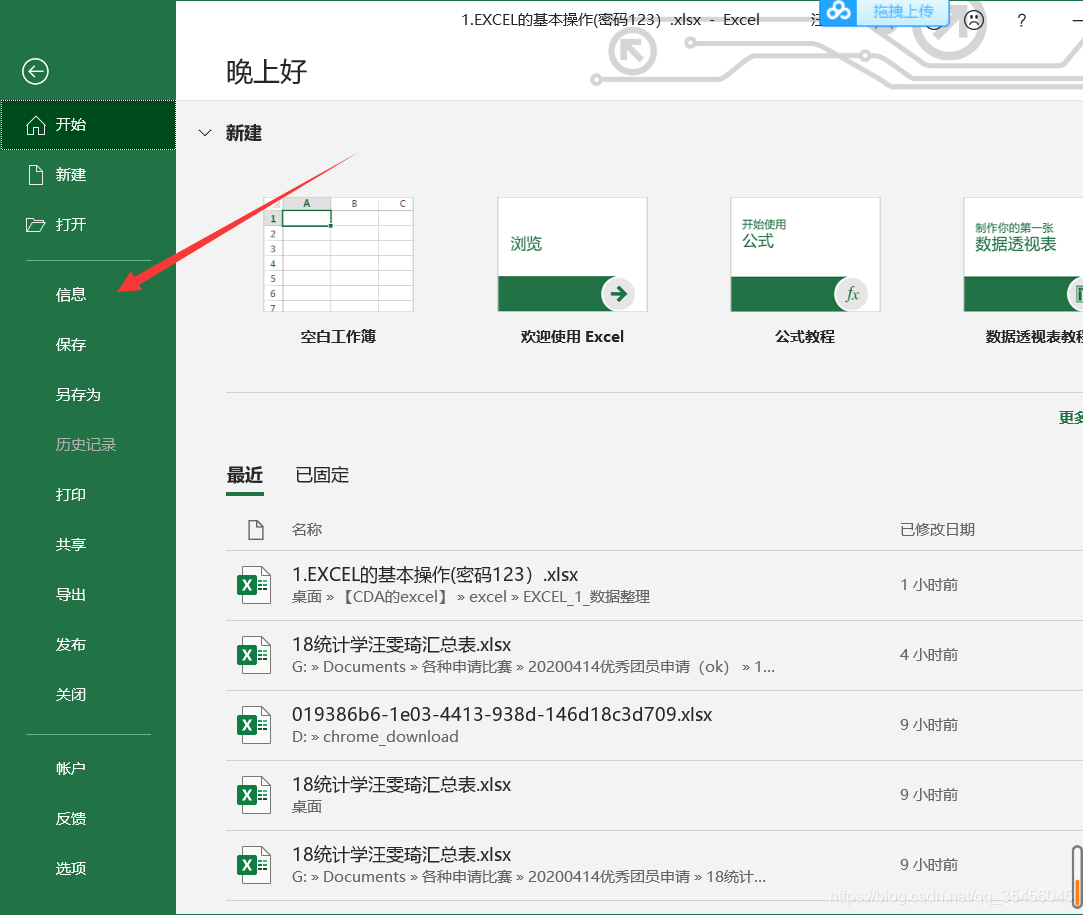Click the fx icon on 公式教程 card
This screenshot has height=915, width=1083.
pyautogui.click(x=852, y=294)
